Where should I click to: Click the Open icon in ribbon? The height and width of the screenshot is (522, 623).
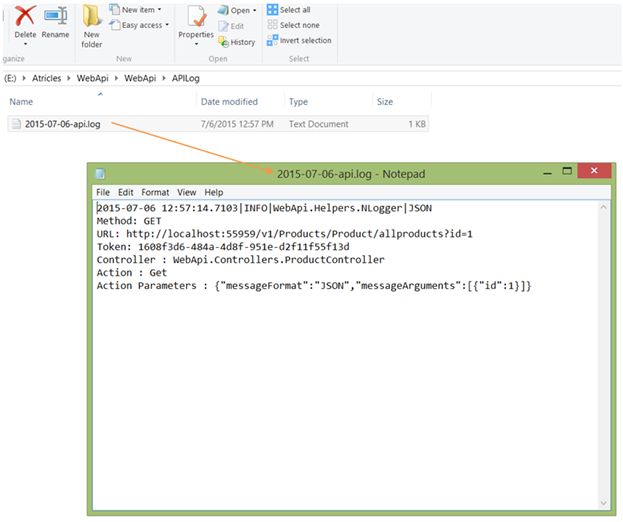click(223, 10)
